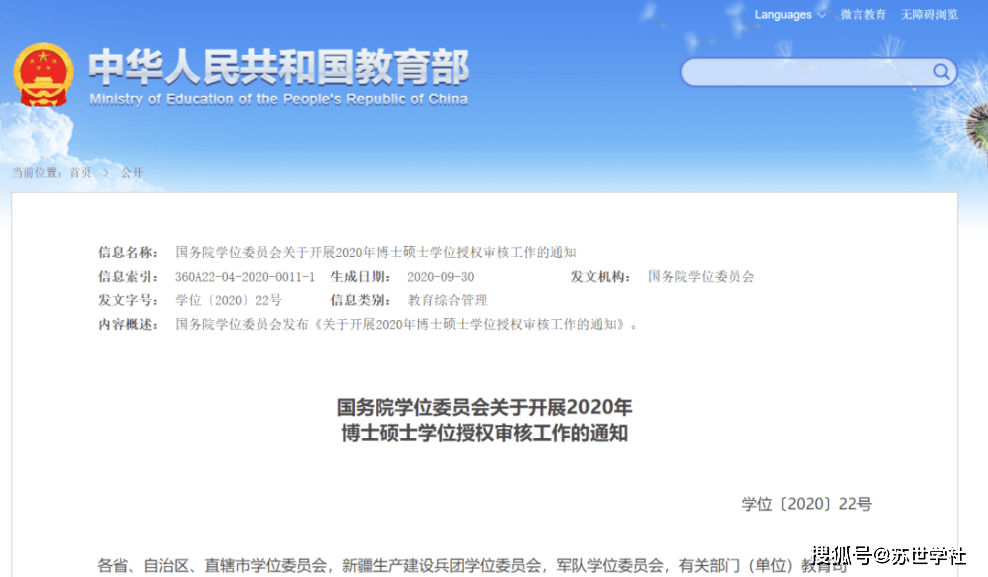Click the search magnifier icon
Viewport: 988px width, 577px height.
941,71
